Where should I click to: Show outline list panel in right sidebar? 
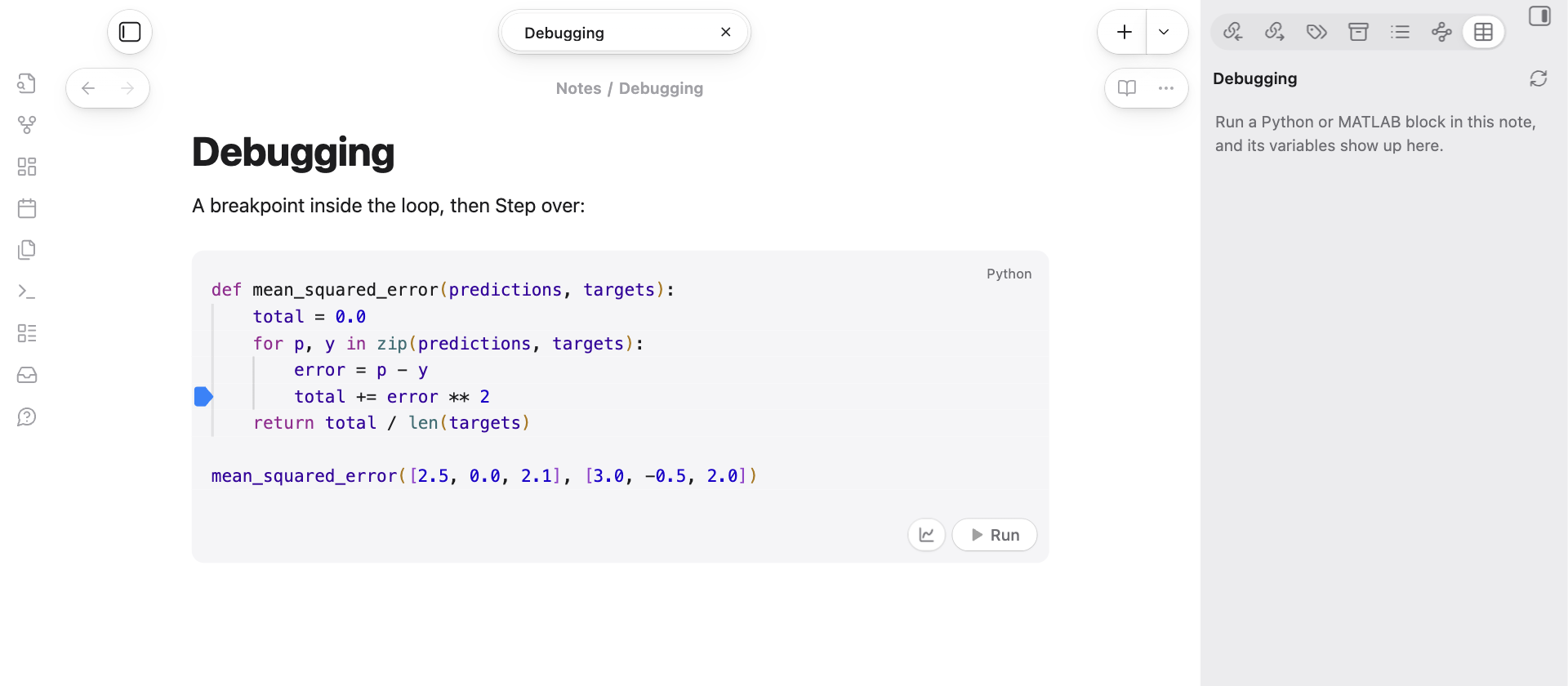click(1400, 32)
